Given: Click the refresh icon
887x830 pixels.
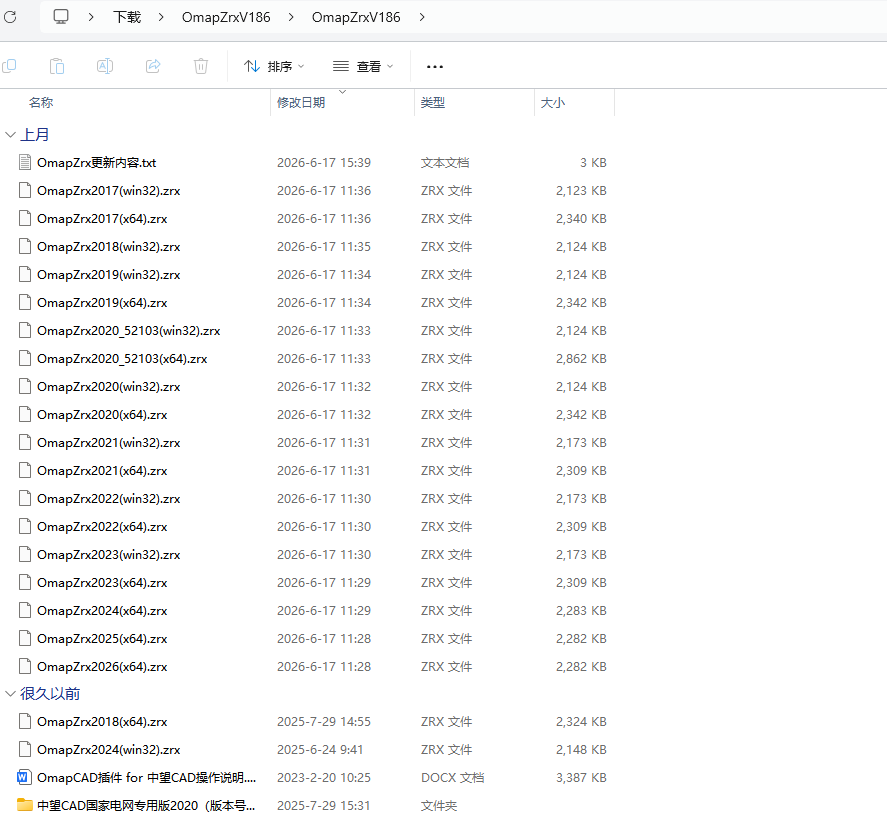Looking at the screenshot, I should click(x=10, y=17).
